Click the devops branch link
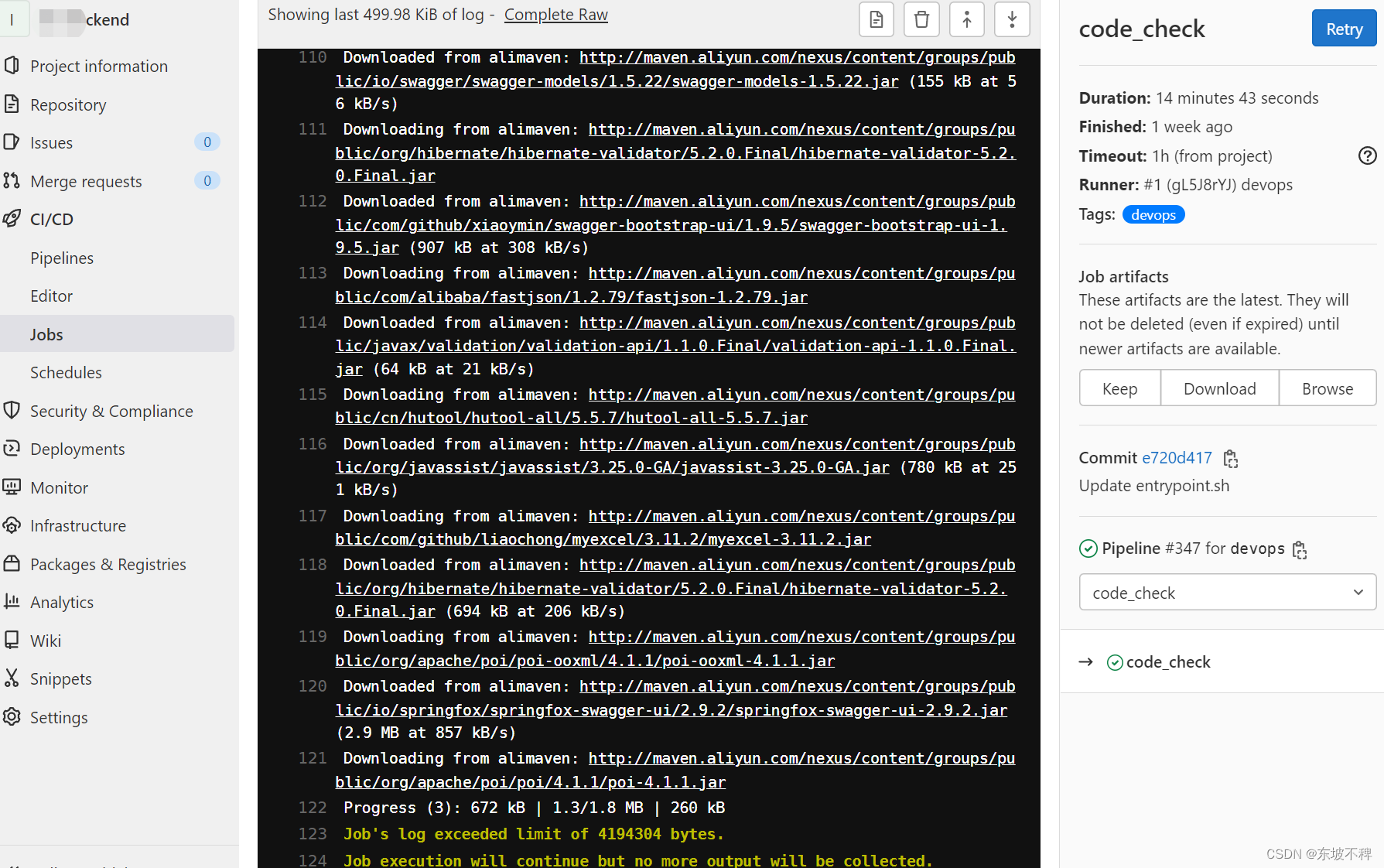 pyautogui.click(x=1256, y=548)
